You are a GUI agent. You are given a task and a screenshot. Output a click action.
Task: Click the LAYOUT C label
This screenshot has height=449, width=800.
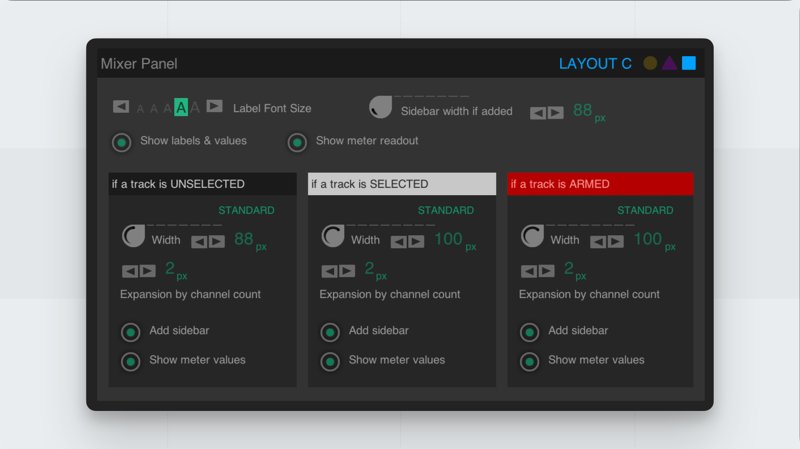595,64
